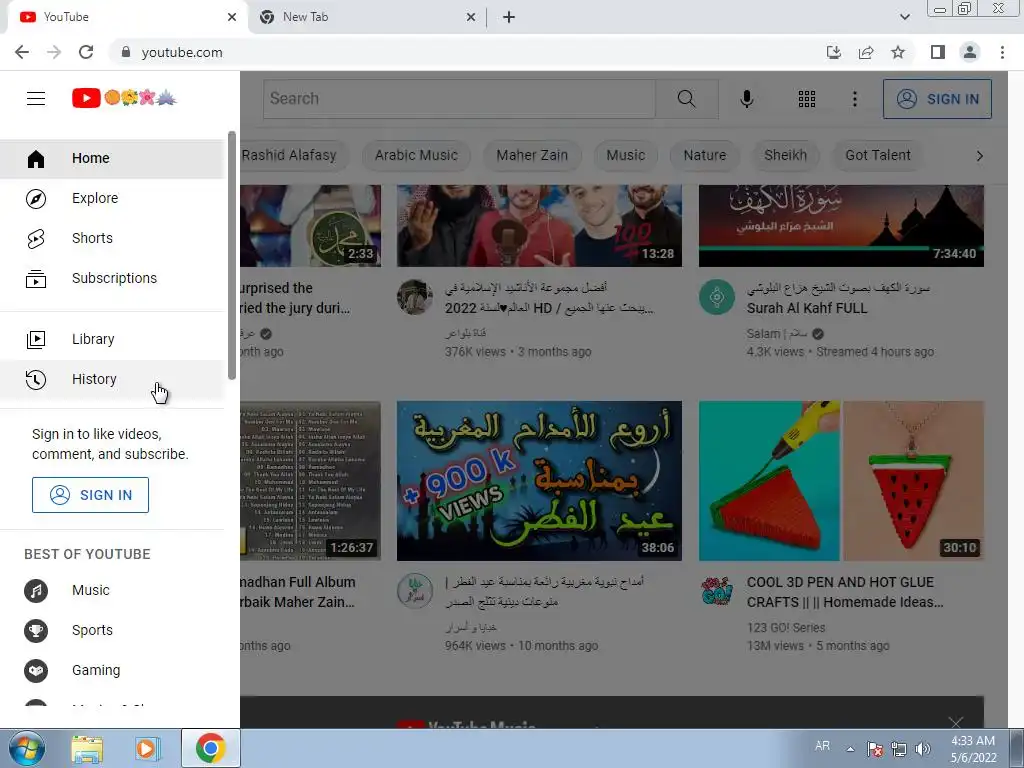The width and height of the screenshot is (1024, 768).
Task: Close the YouTube browser tab
Action: 232,17
